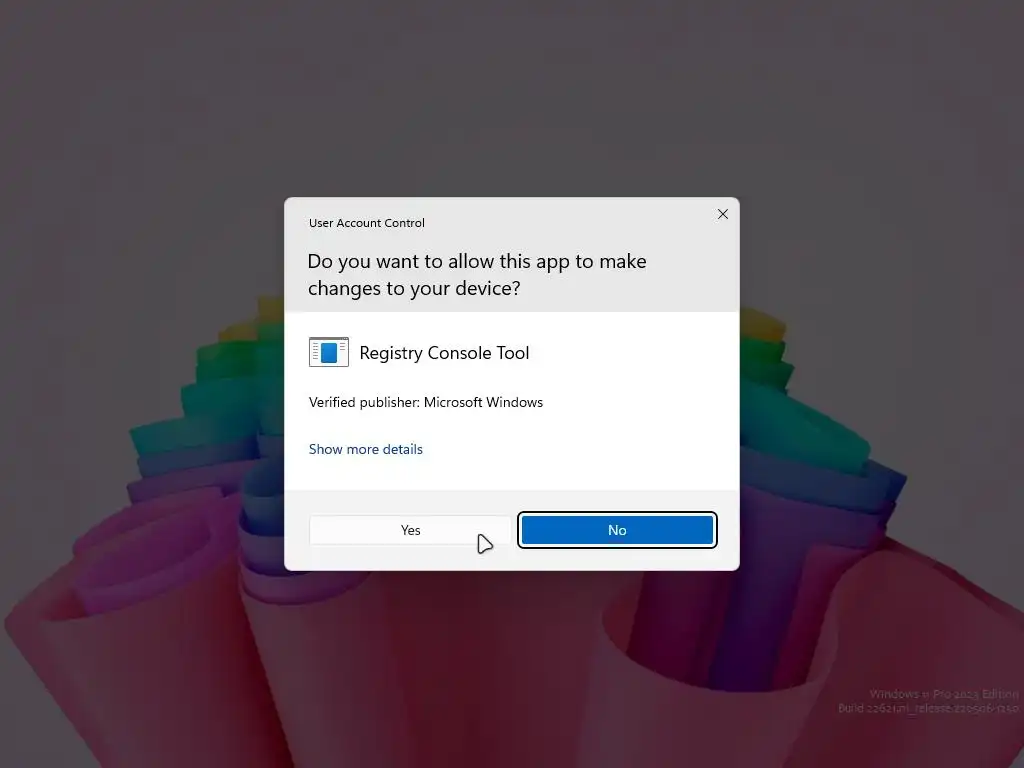The height and width of the screenshot is (768, 1024).
Task: Click the Verified publisher: Microsoft Windows text
Action: 426,402
